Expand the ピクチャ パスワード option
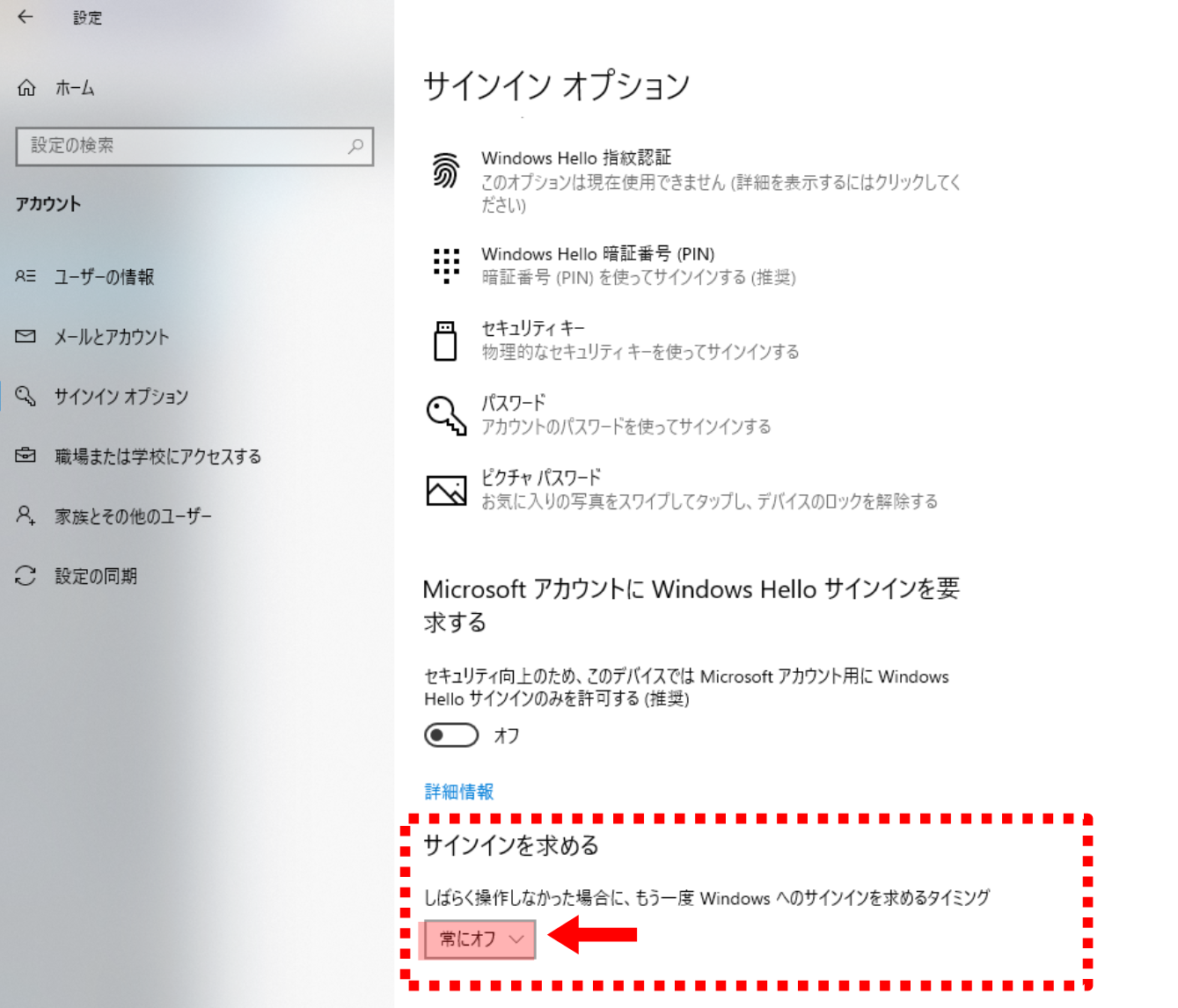 (x=540, y=478)
